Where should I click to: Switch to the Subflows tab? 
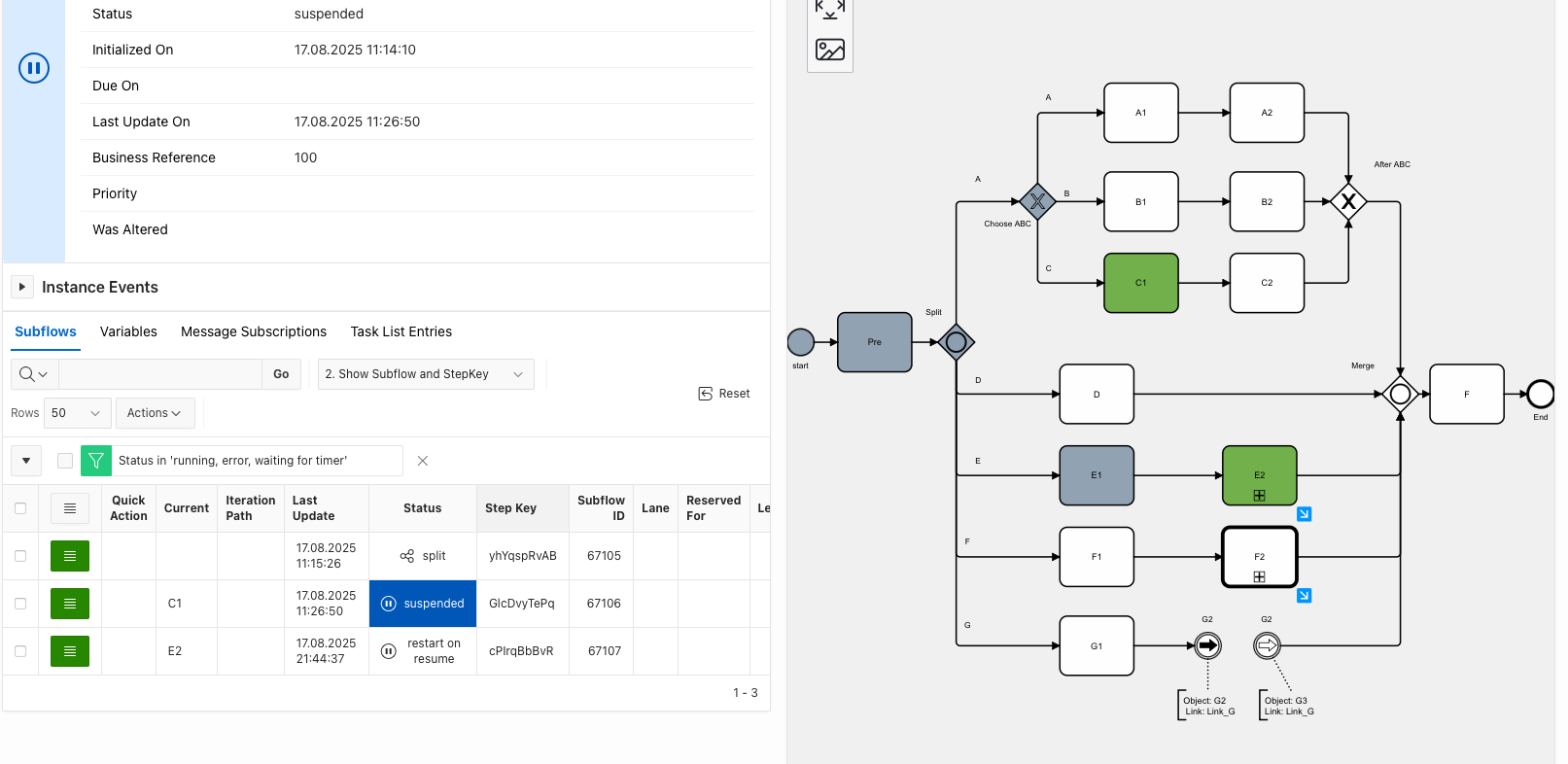point(46,331)
